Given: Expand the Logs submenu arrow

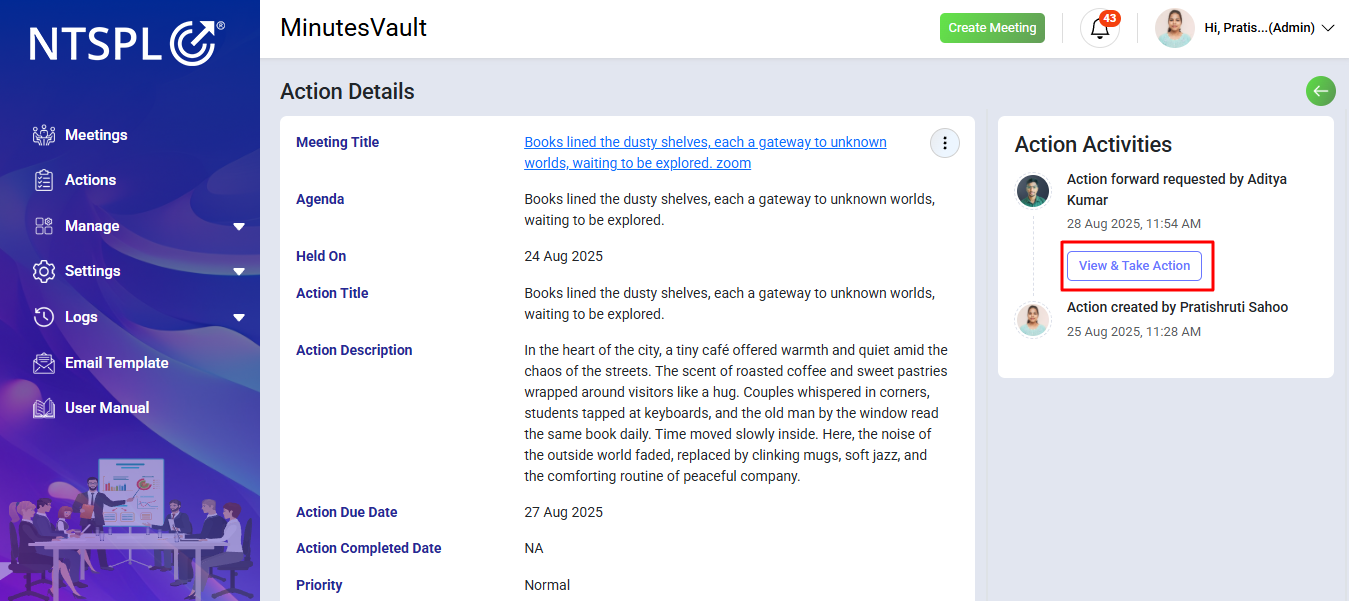Looking at the screenshot, I should pyautogui.click(x=239, y=318).
